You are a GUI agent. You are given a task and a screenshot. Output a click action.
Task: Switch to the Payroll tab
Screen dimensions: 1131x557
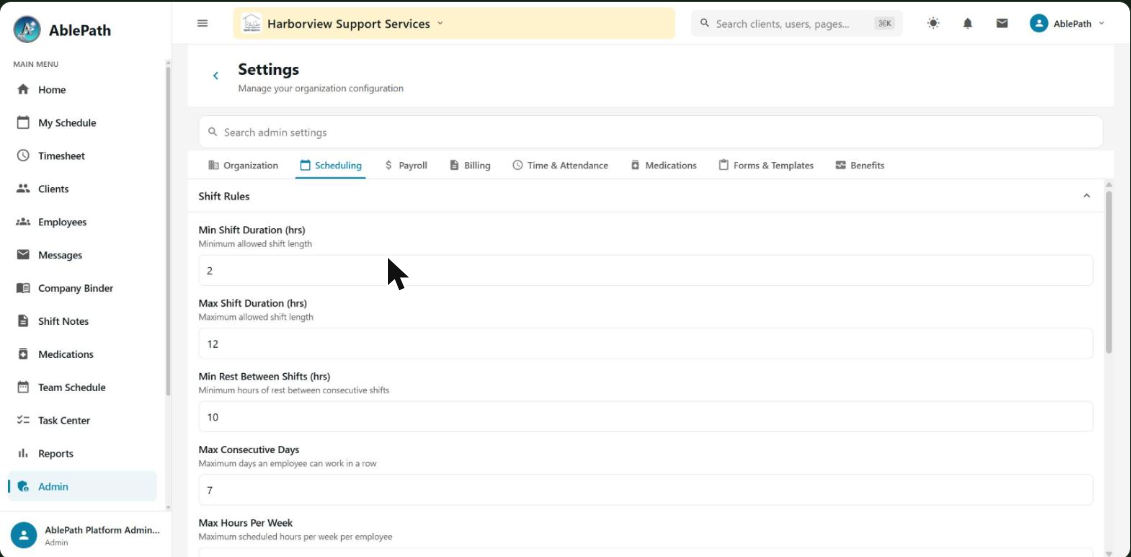[x=406, y=165]
